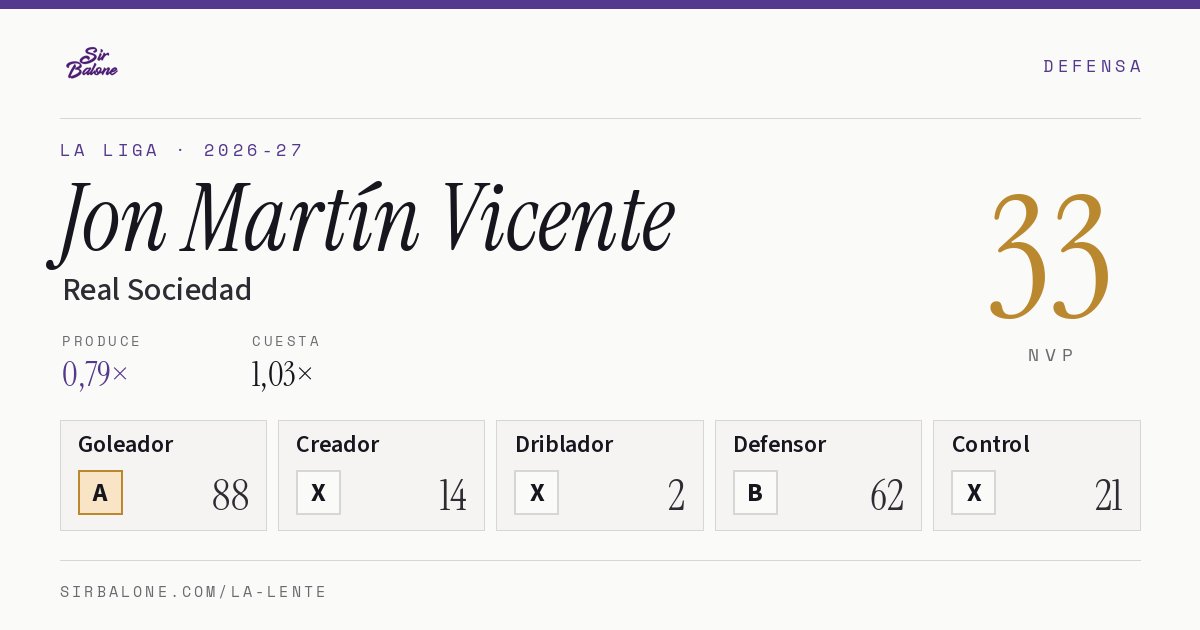Click the X grade badge in Creador
The height and width of the screenshot is (630, 1200).
[318, 493]
